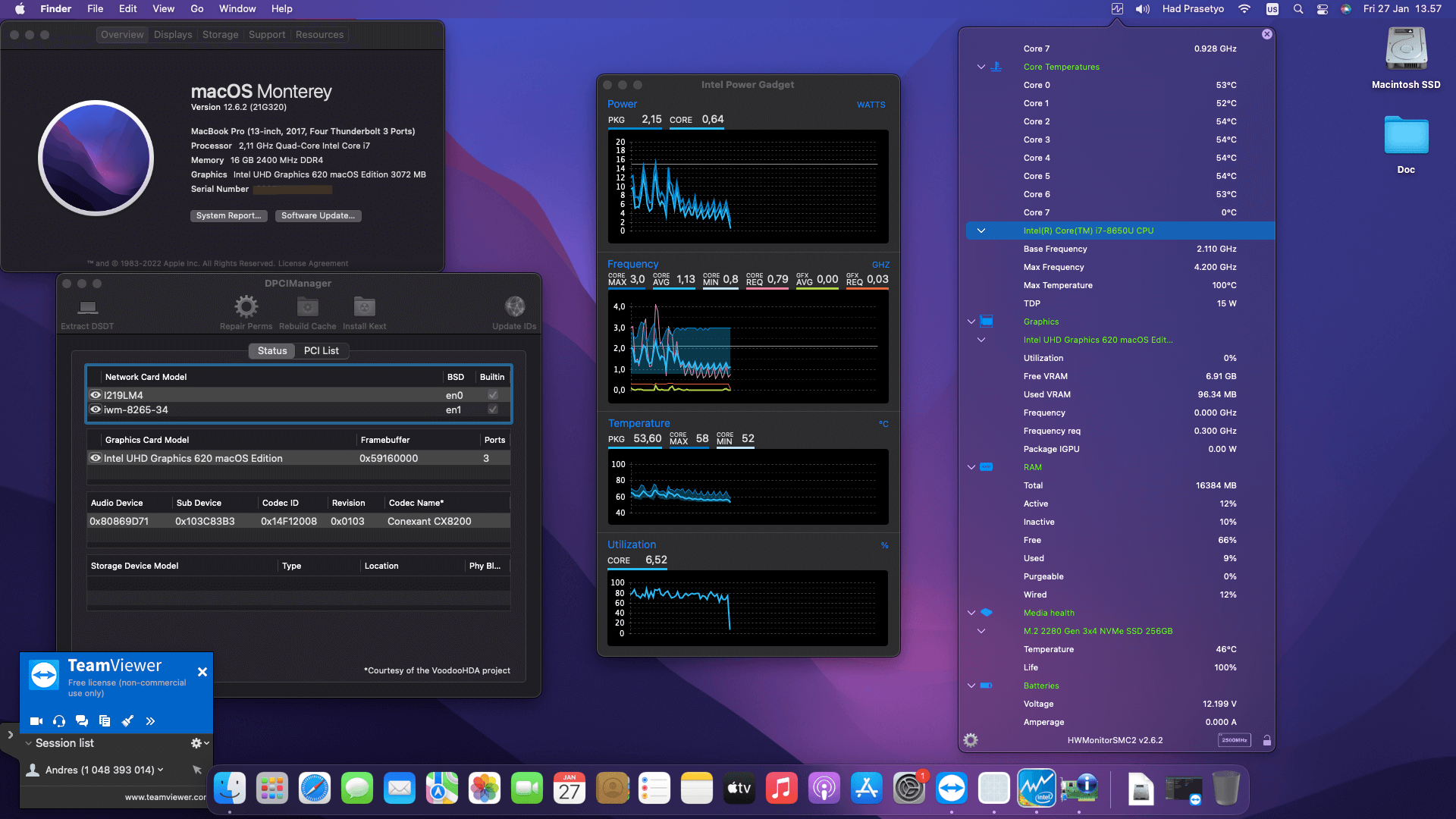Click the 2500MHz badge in HWMonitorSMC2
The height and width of the screenshot is (819, 1456).
click(x=1235, y=740)
